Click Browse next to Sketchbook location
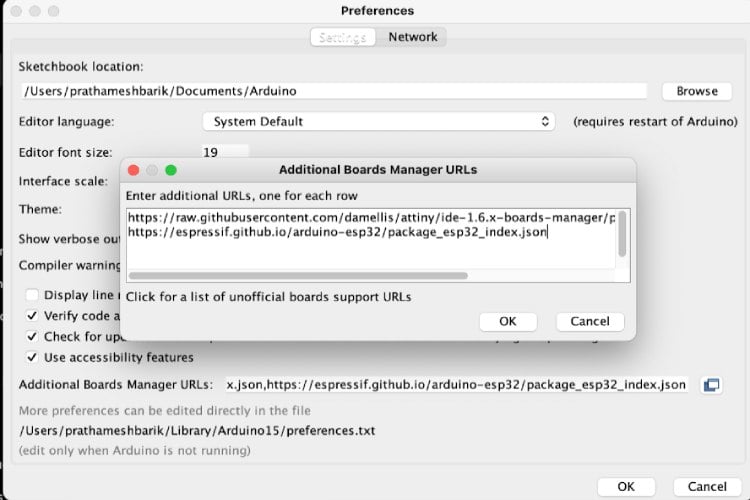The width and height of the screenshot is (750, 500). click(x=696, y=91)
